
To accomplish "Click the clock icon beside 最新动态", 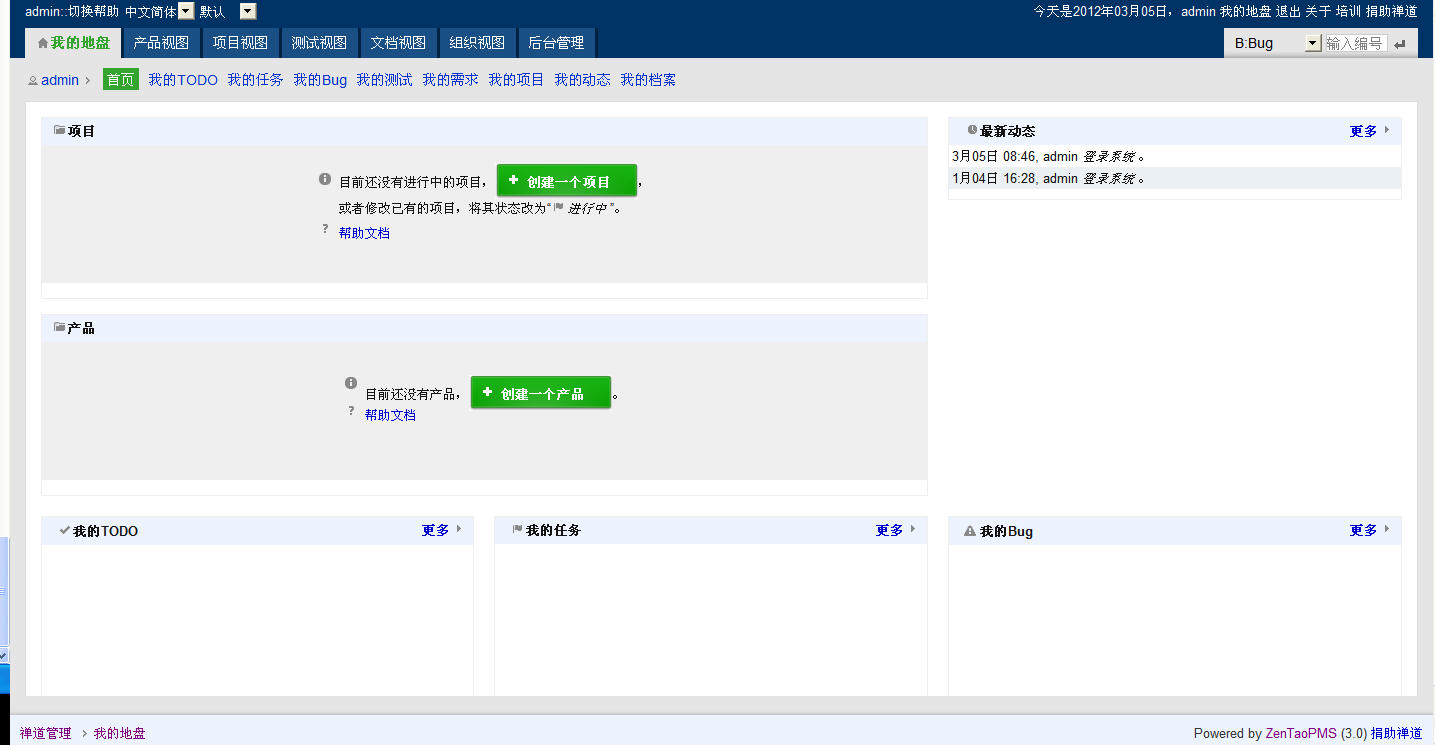I will tap(972, 130).
